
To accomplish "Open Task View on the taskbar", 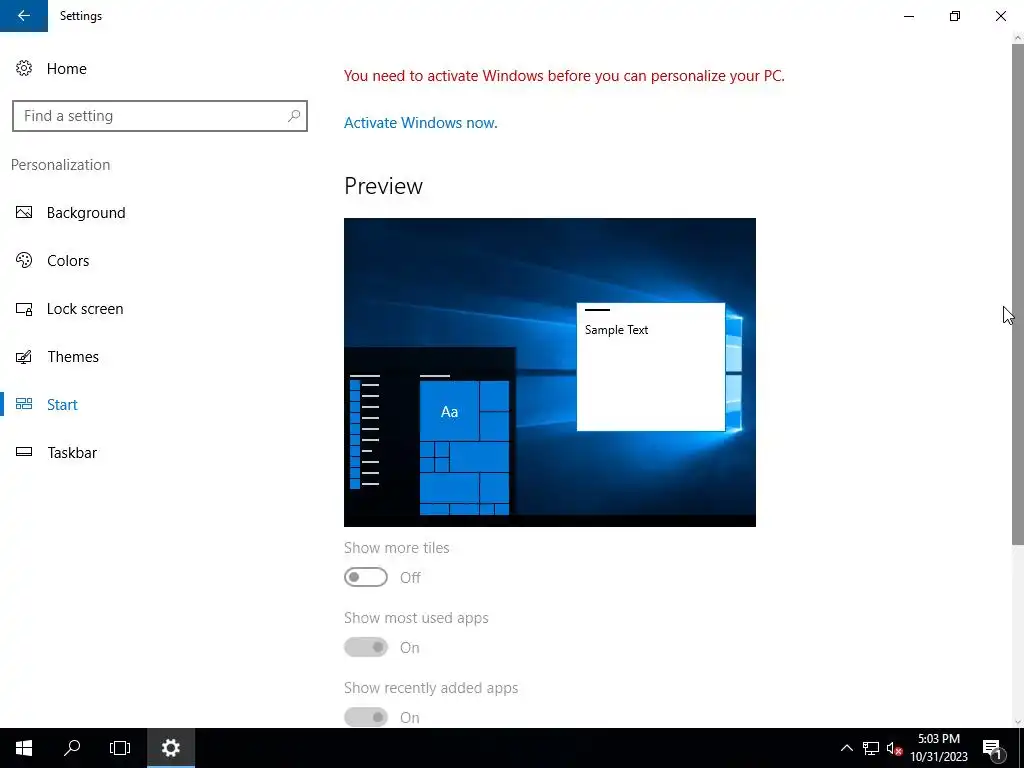I will tap(120, 748).
